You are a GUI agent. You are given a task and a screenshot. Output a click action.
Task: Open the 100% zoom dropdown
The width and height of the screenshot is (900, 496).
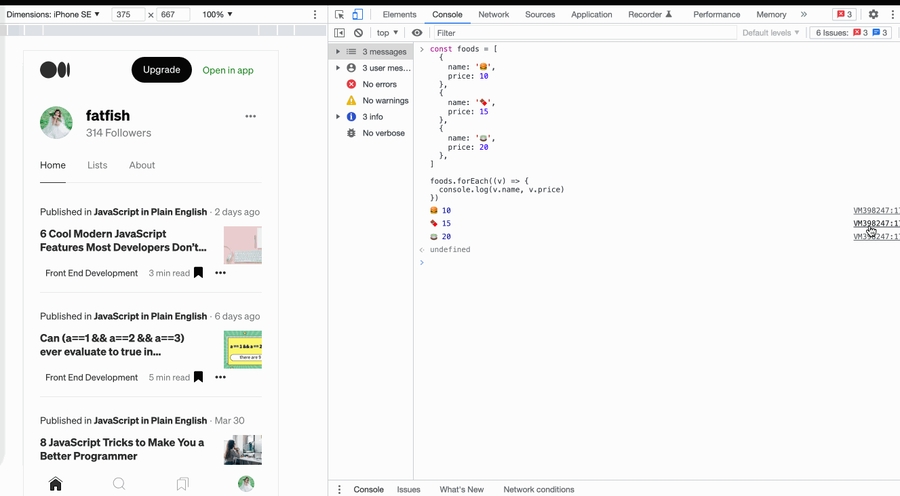point(217,15)
